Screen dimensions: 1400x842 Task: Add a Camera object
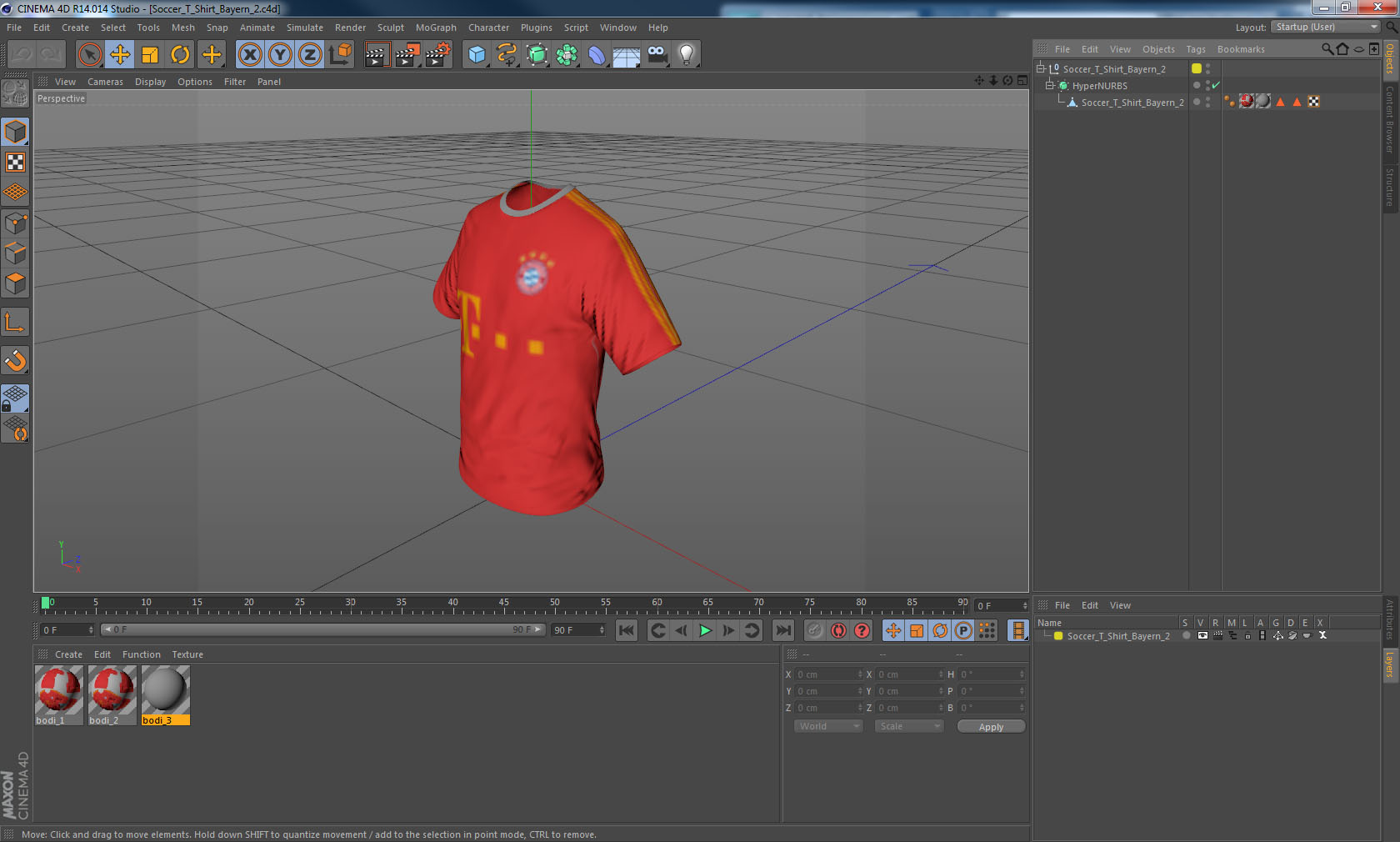(x=657, y=55)
